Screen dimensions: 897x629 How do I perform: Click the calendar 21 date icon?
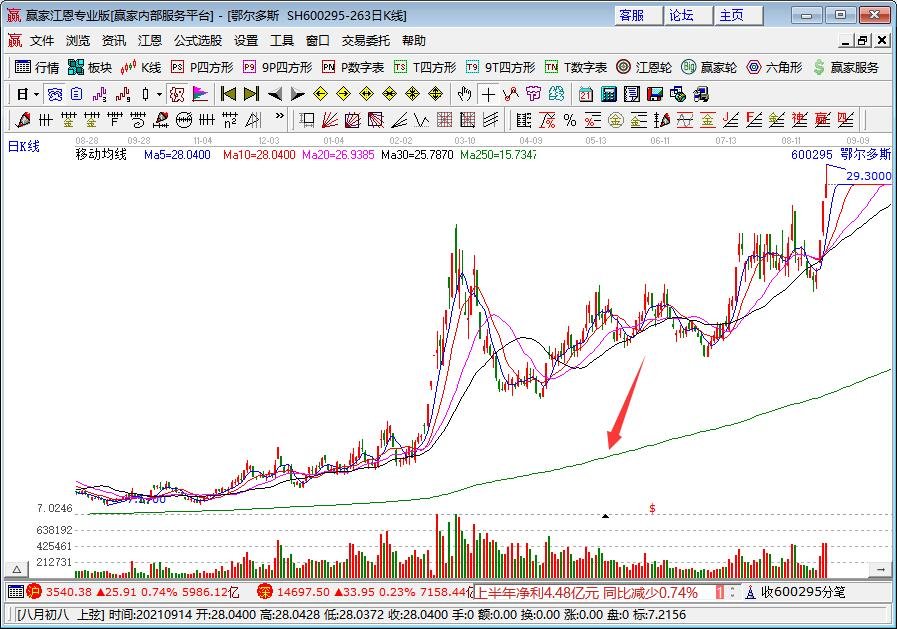[585, 94]
